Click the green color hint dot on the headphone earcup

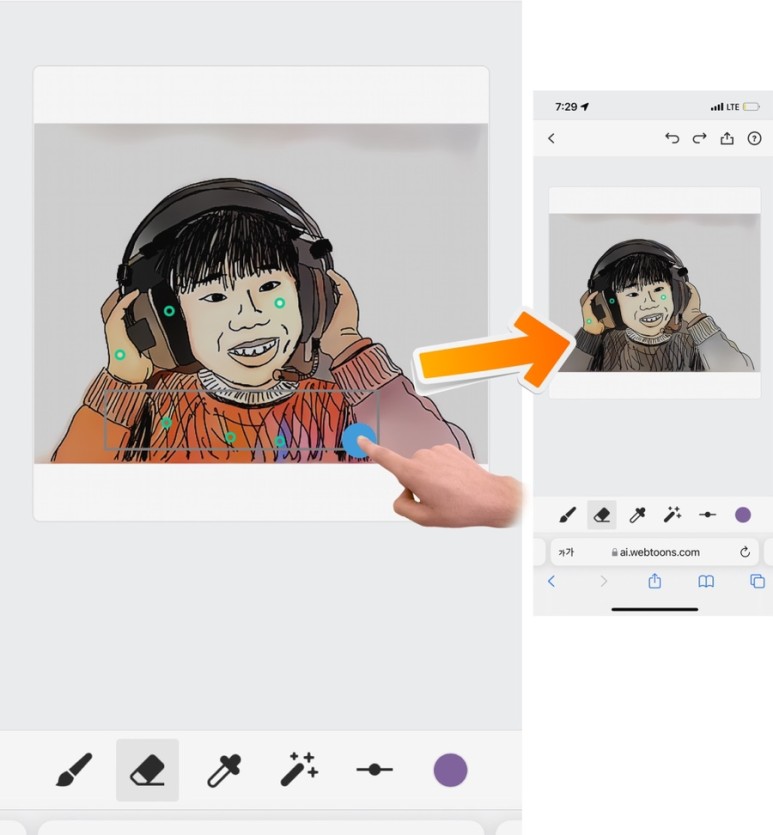169,311
